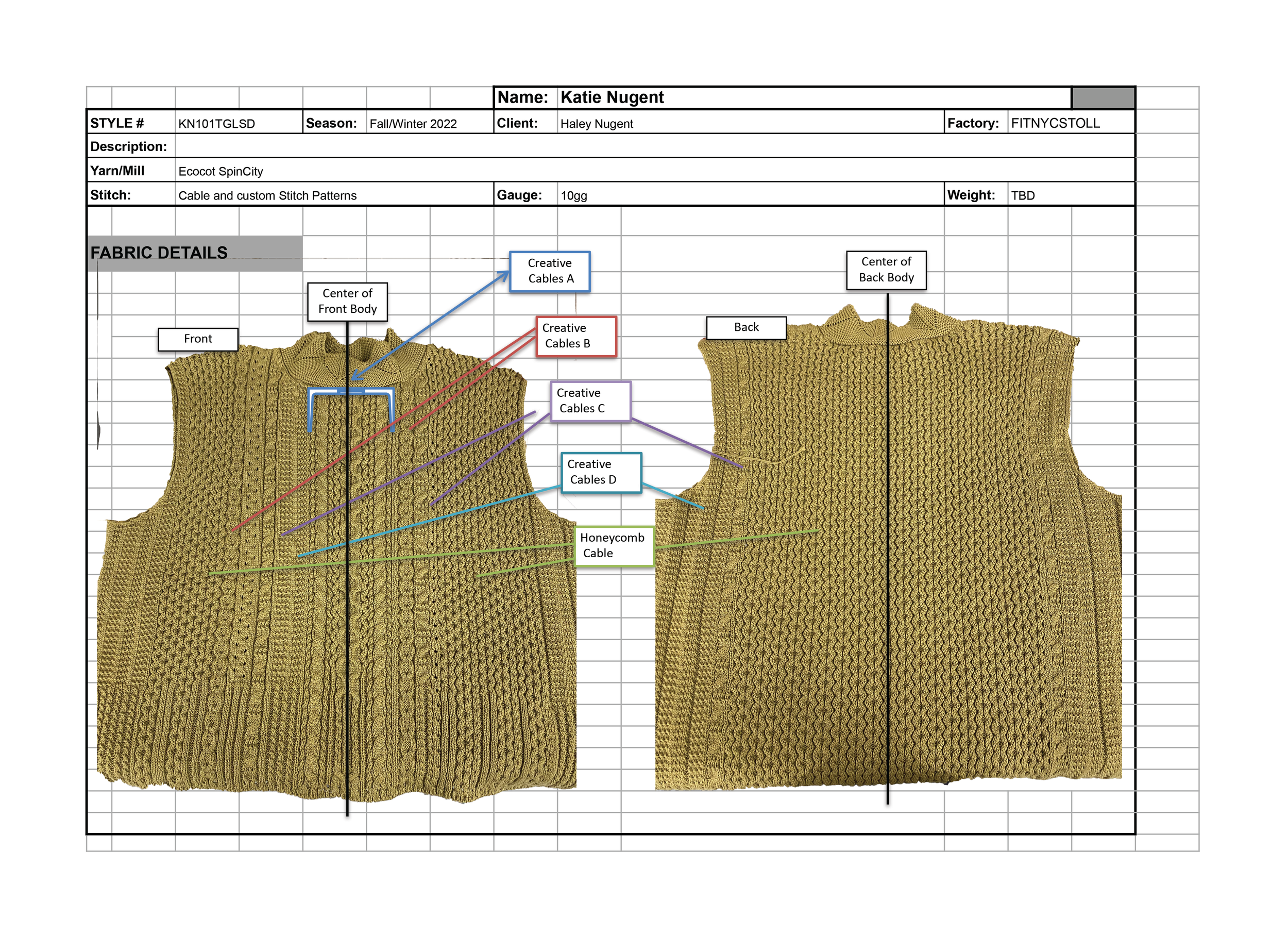
Task: Click the Front label box
Action: [197, 339]
